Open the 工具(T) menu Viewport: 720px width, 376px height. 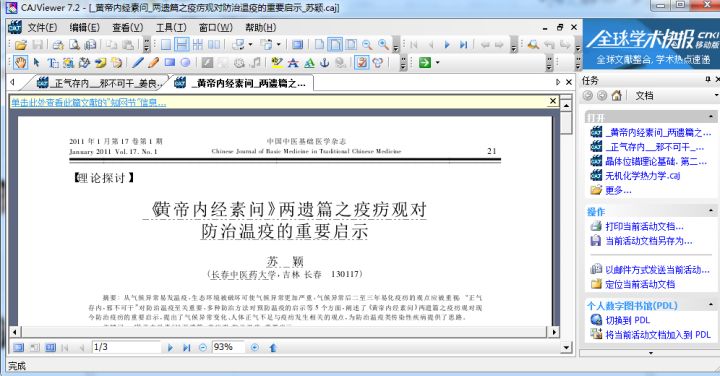(x=171, y=28)
